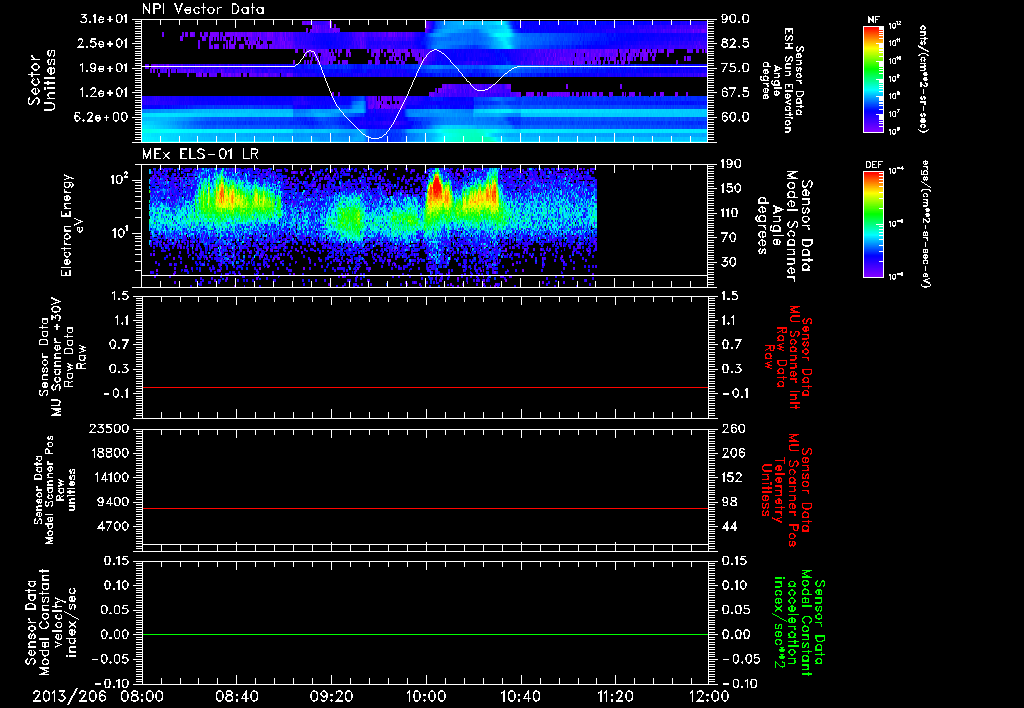Click the 110 scanner angle tick label
The image size is (1024, 708).
tap(731, 213)
